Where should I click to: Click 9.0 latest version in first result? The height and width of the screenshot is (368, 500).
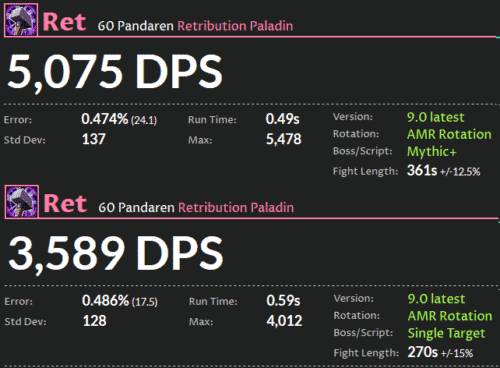coord(435,117)
